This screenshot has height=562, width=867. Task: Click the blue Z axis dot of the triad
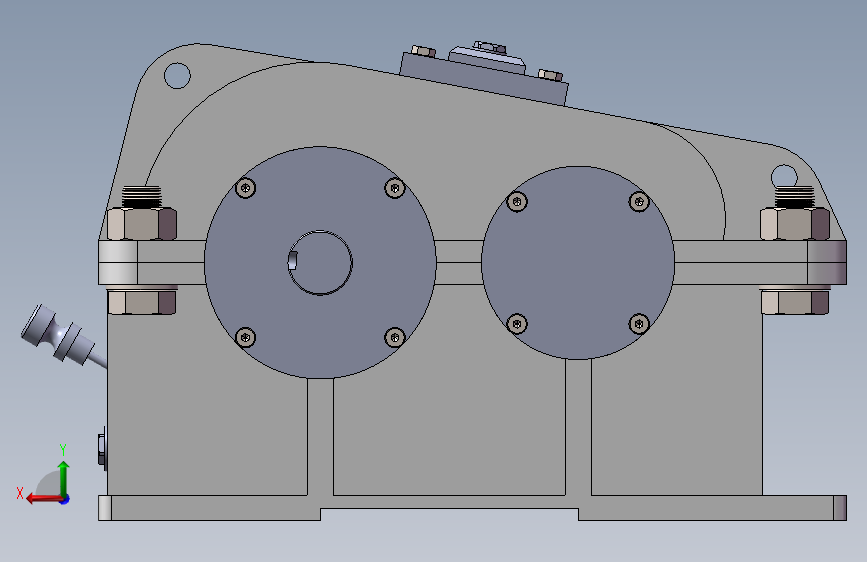pos(65,499)
